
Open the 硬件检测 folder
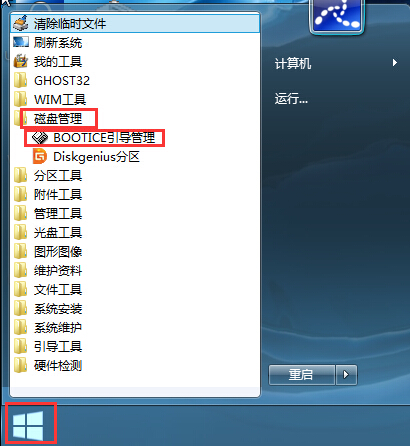(x=58, y=366)
